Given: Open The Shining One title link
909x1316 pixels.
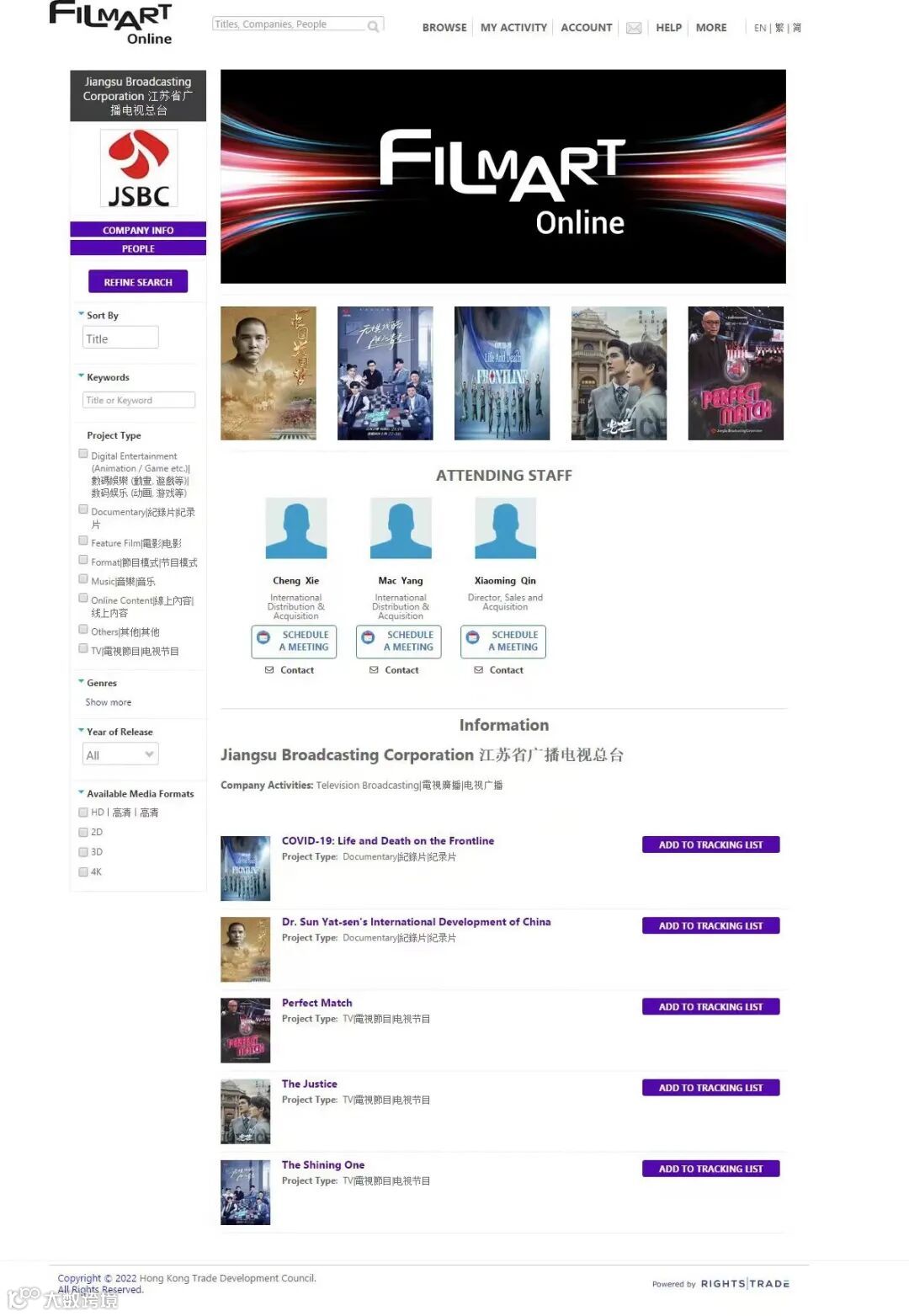Looking at the screenshot, I should point(323,1164).
